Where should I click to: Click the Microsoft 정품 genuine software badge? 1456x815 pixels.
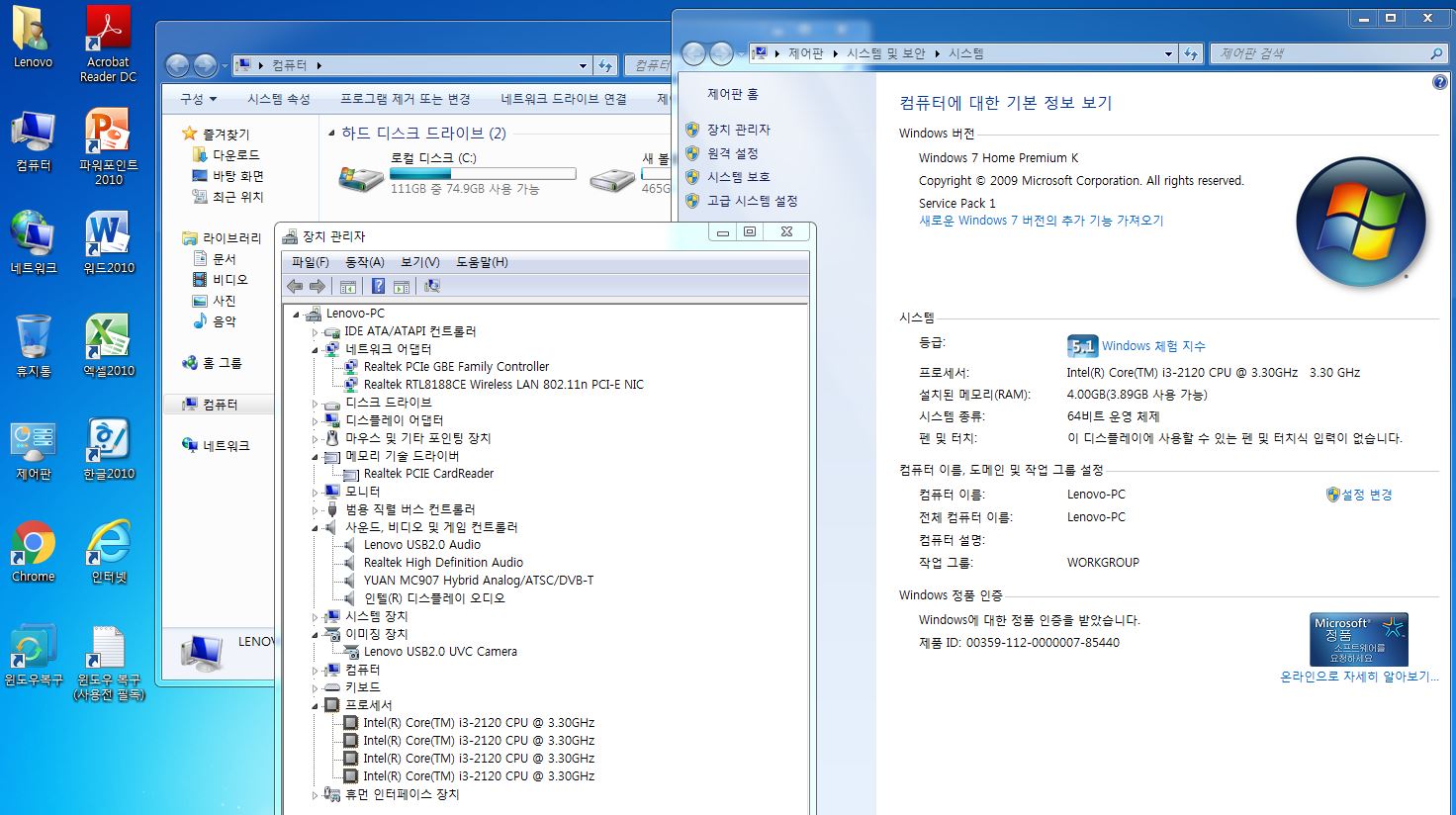1359,639
